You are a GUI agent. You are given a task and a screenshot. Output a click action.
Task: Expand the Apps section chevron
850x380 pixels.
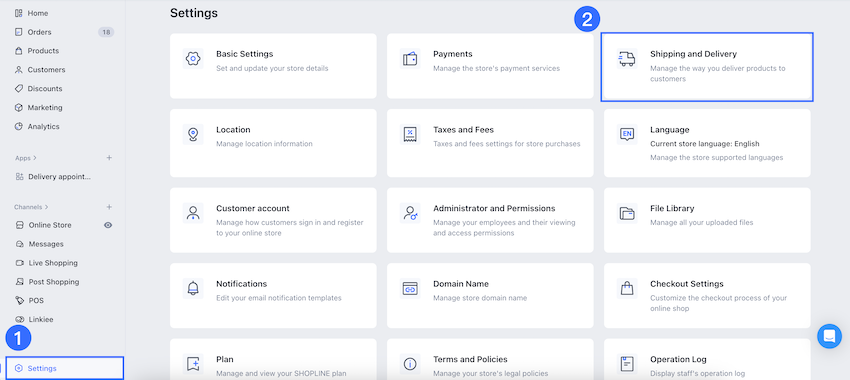(35, 158)
